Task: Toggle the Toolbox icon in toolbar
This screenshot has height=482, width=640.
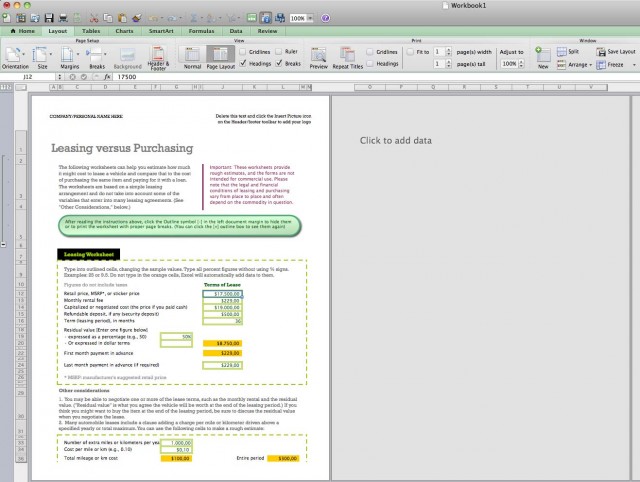Action: click(x=266, y=18)
